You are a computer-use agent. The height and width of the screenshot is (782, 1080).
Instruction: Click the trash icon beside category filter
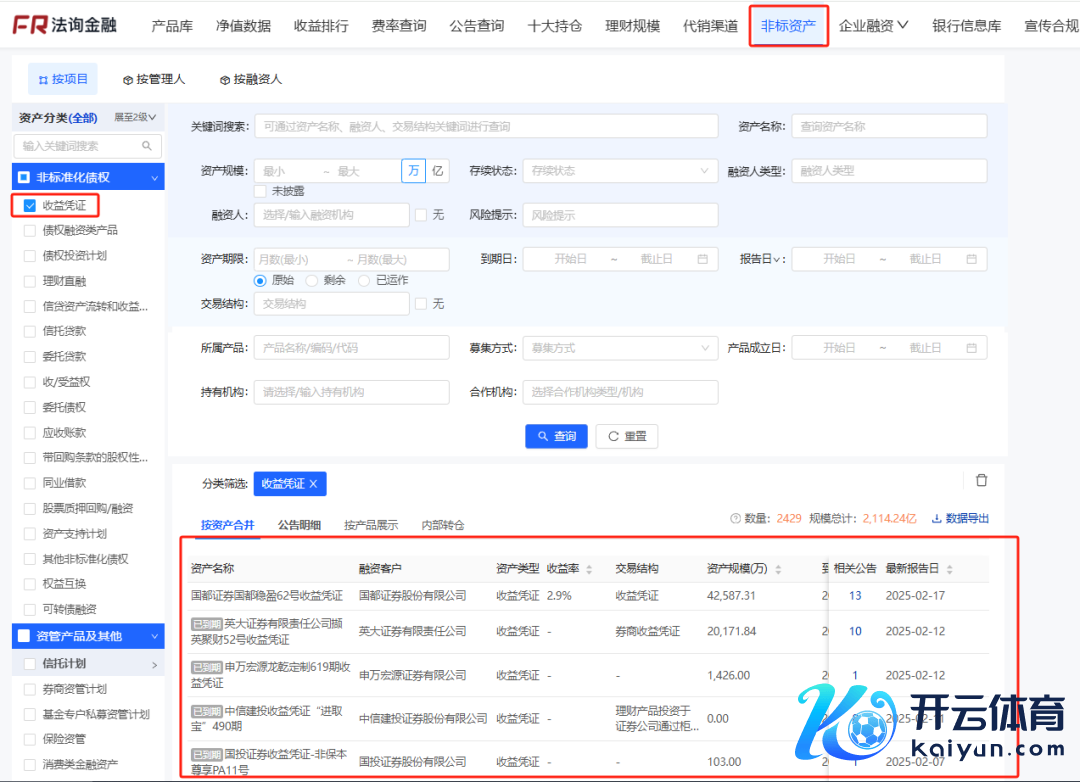(x=981, y=480)
